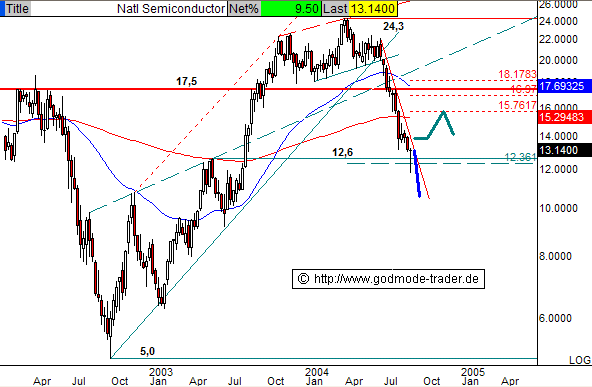The width and height of the screenshot is (592, 387).
Task: Click the green projected rebound arrow
Action: (x=434, y=125)
